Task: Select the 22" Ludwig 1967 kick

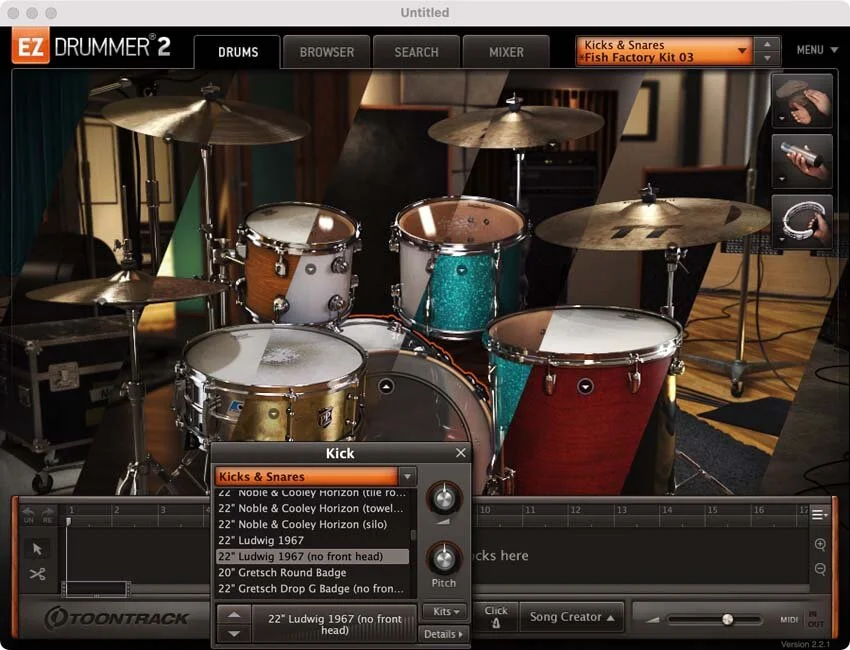Action: click(312, 540)
